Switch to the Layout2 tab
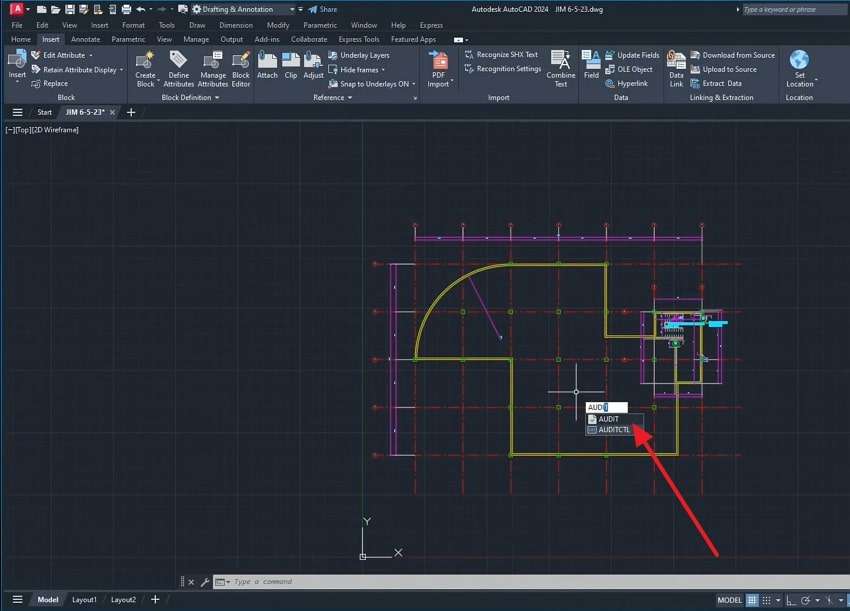 click(x=123, y=600)
